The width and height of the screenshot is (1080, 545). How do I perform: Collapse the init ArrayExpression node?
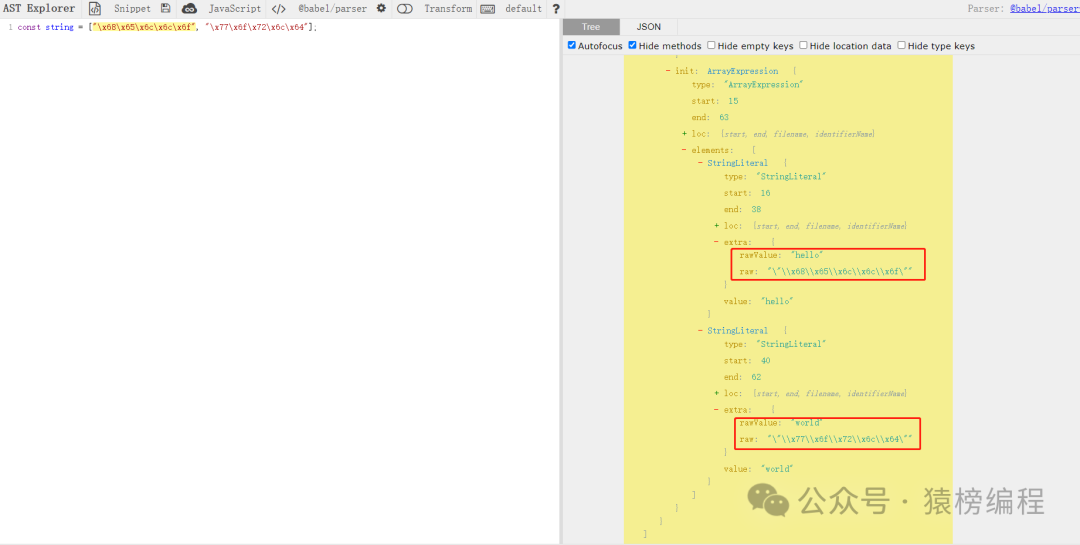pos(668,71)
